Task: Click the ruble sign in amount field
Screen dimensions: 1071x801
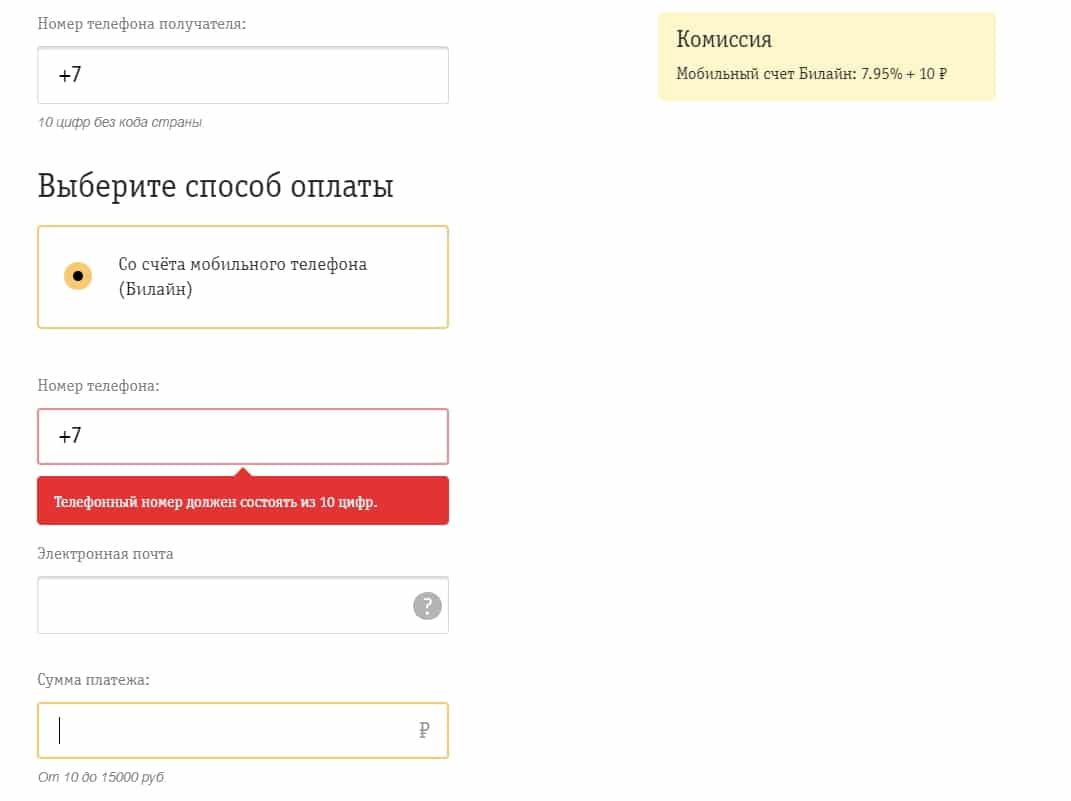Action: 424,731
